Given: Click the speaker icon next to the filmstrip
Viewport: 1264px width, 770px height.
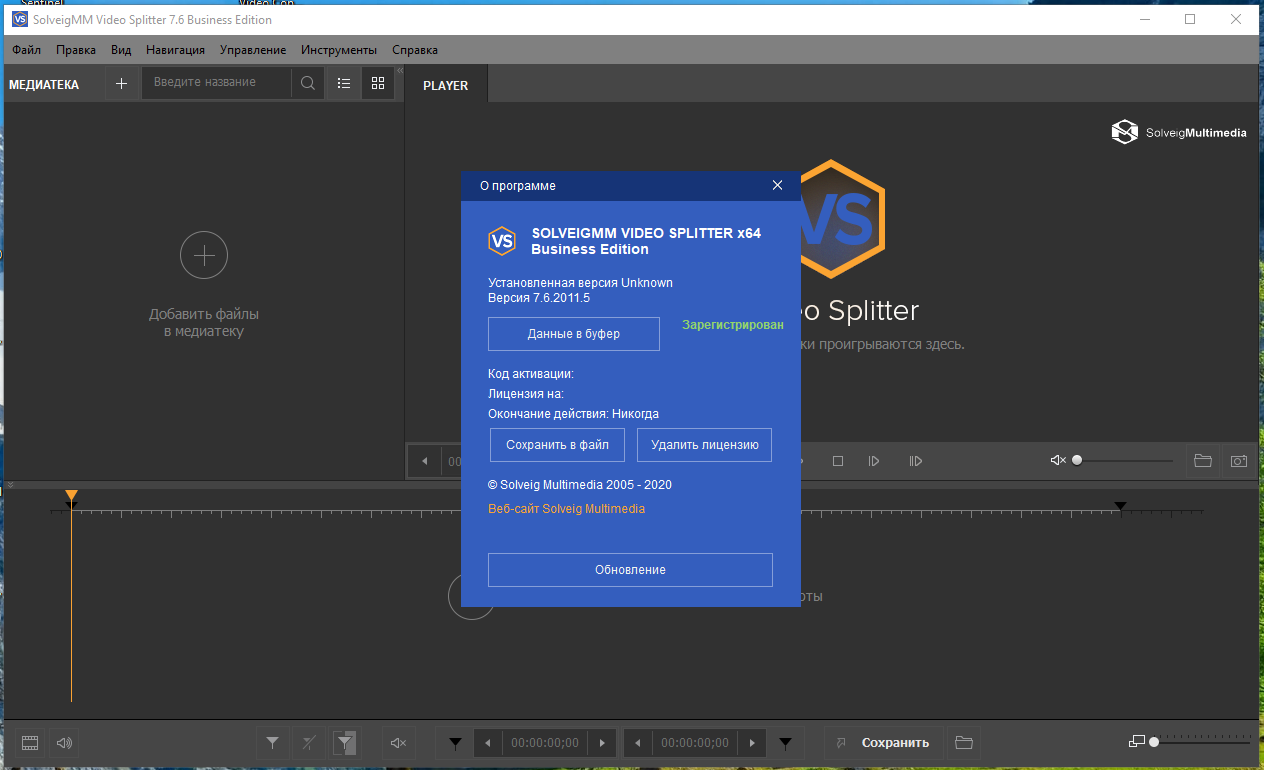Looking at the screenshot, I should tap(65, 743).
